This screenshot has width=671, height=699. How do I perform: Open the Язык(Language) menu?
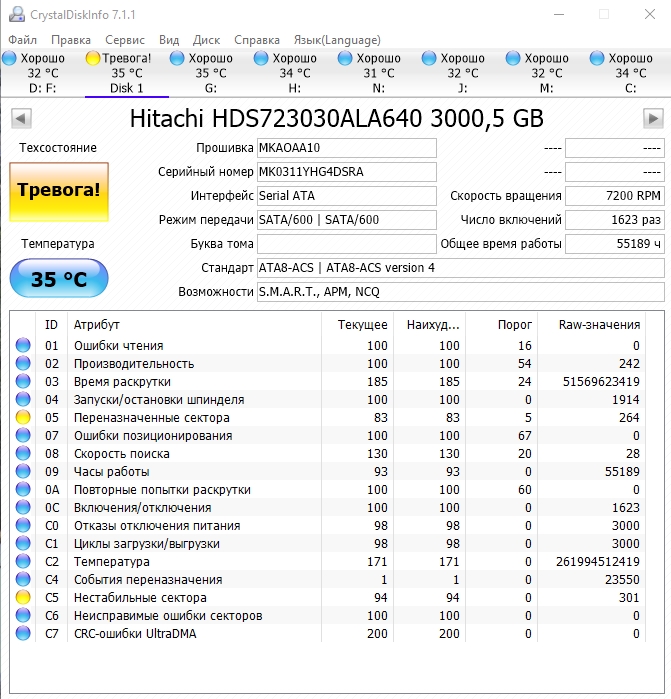pos(337,41)
